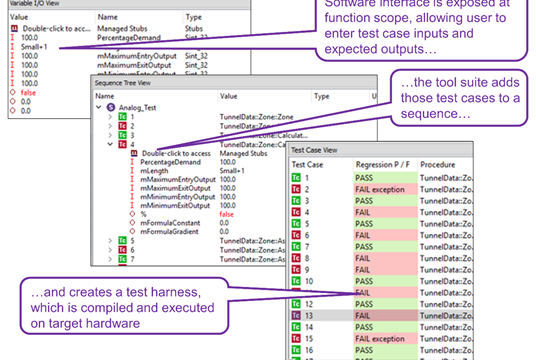Collapse the Analog_Test tree node
Viewport: 536px width, 360px height.
click(99, 107)
